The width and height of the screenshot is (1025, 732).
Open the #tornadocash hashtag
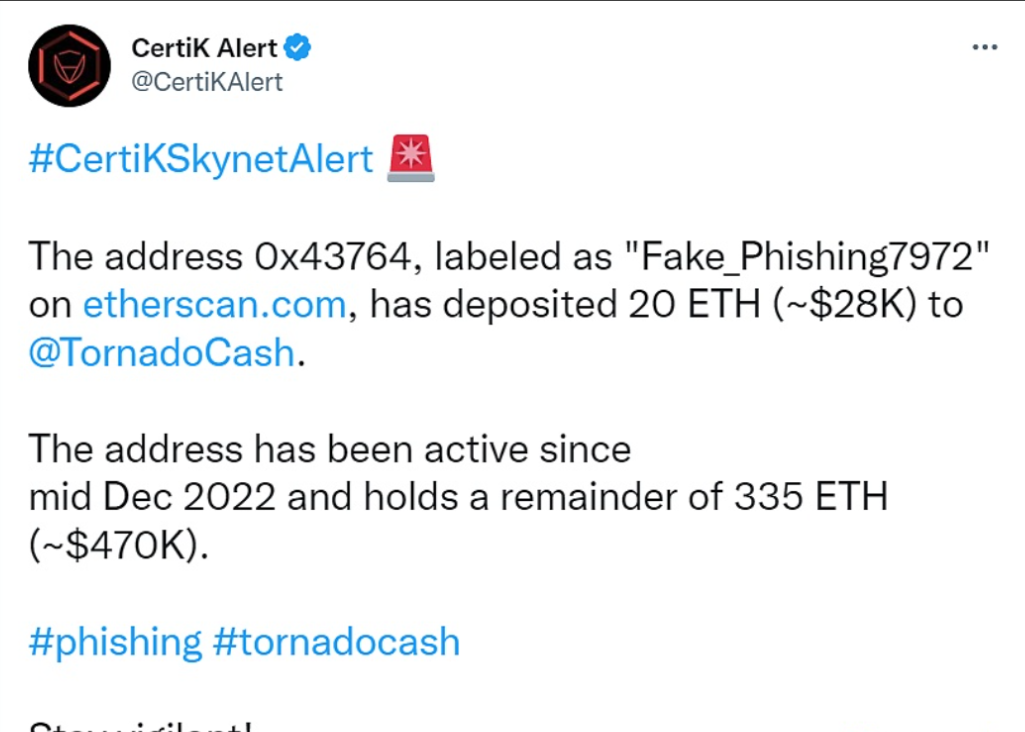336,641
